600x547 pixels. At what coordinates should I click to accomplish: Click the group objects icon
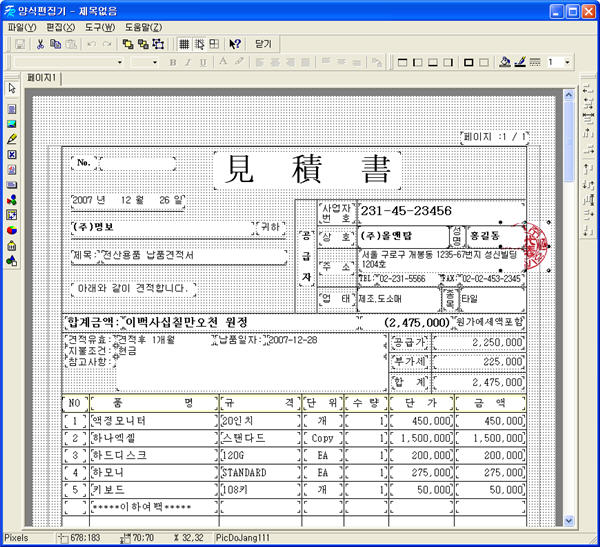(158, 44)
